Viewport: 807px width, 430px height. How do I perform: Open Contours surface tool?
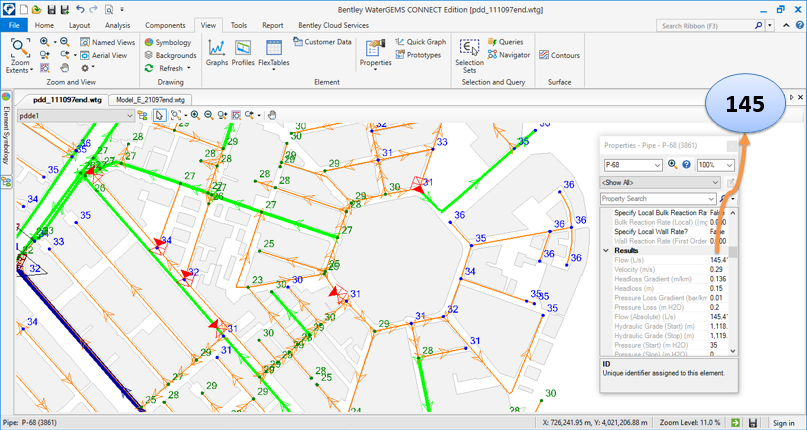click(x=559, y=55)
